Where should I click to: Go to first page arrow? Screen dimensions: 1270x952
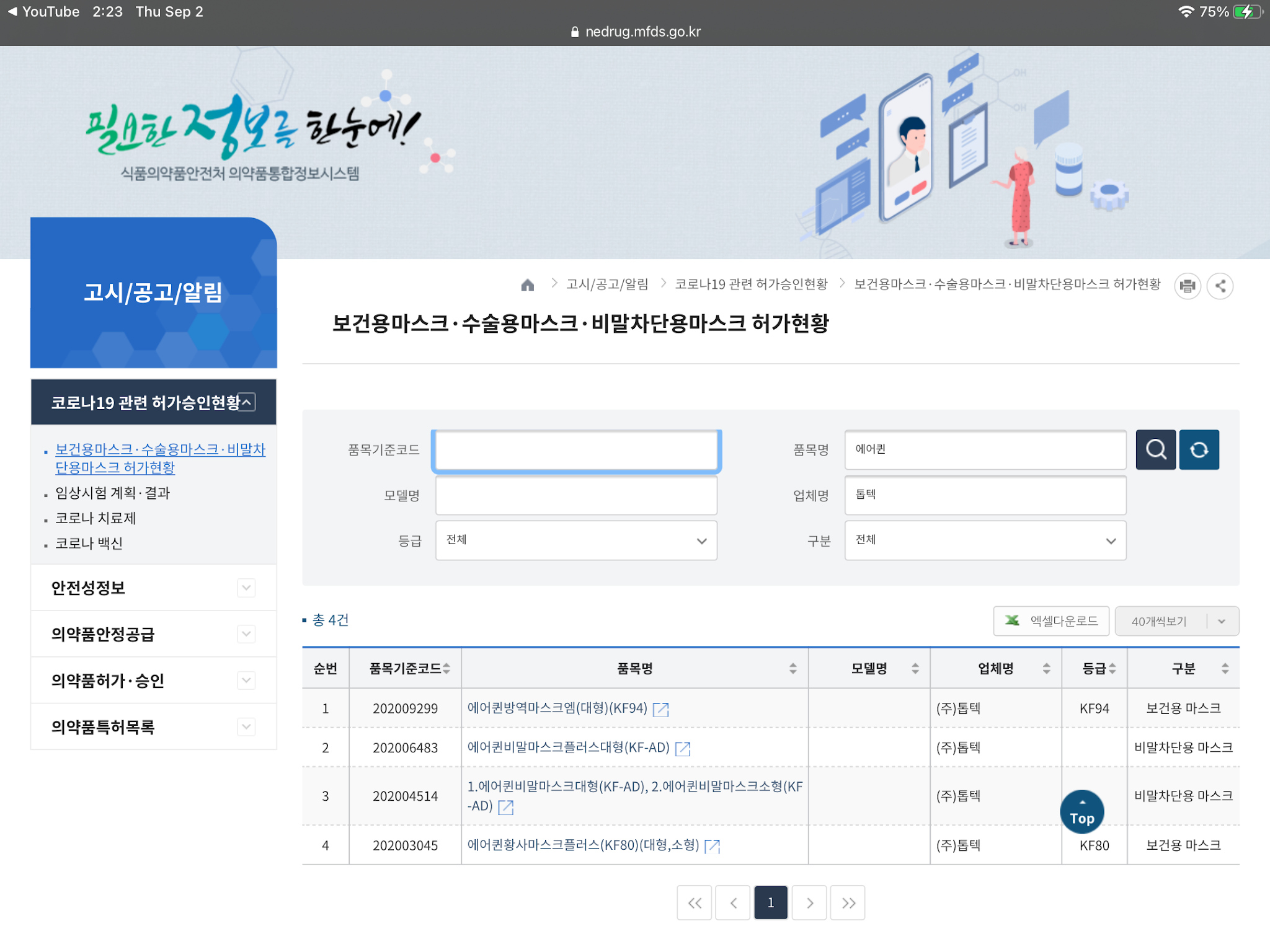point(695,903)
